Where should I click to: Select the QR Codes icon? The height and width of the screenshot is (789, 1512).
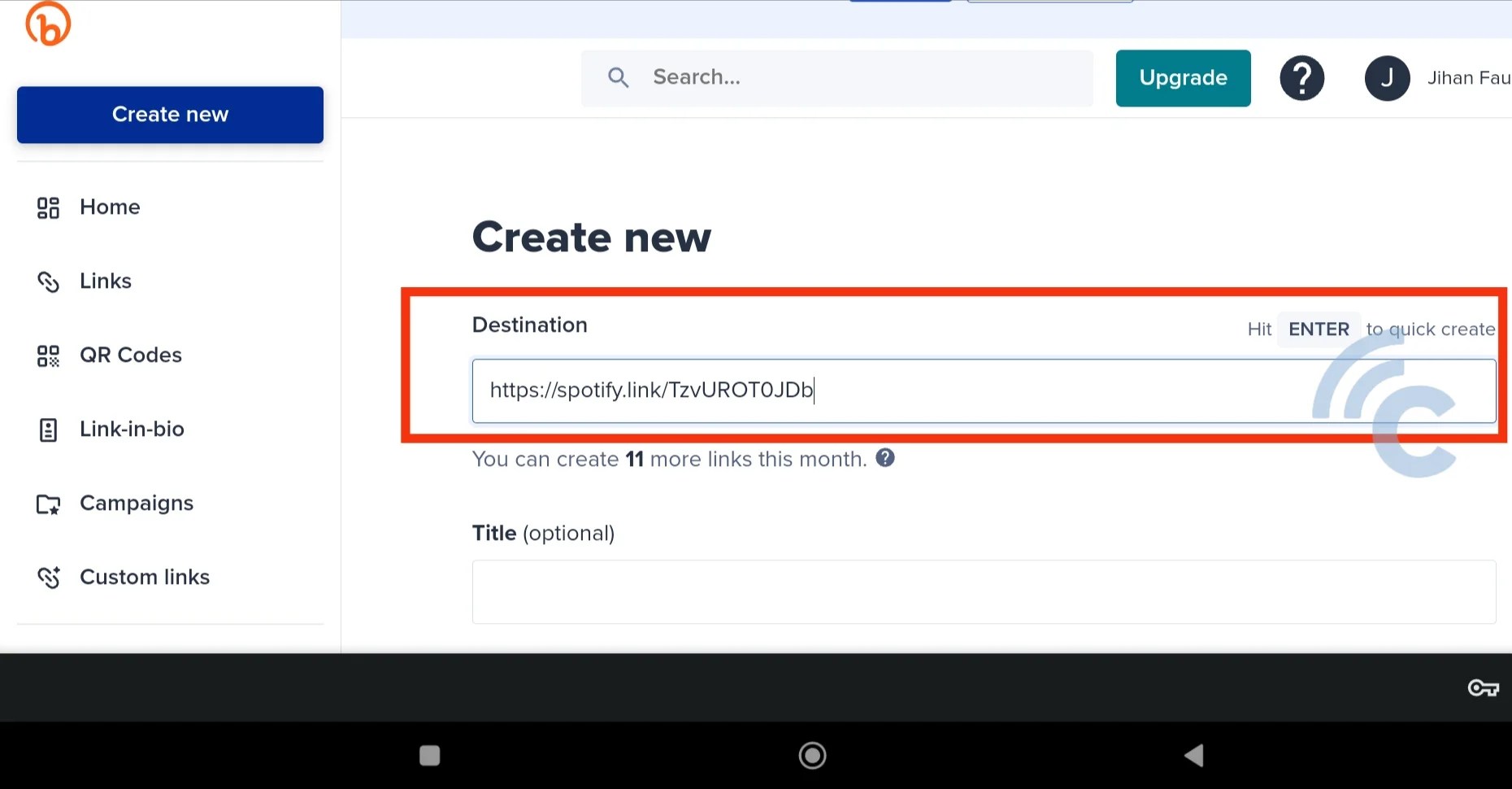48,355
